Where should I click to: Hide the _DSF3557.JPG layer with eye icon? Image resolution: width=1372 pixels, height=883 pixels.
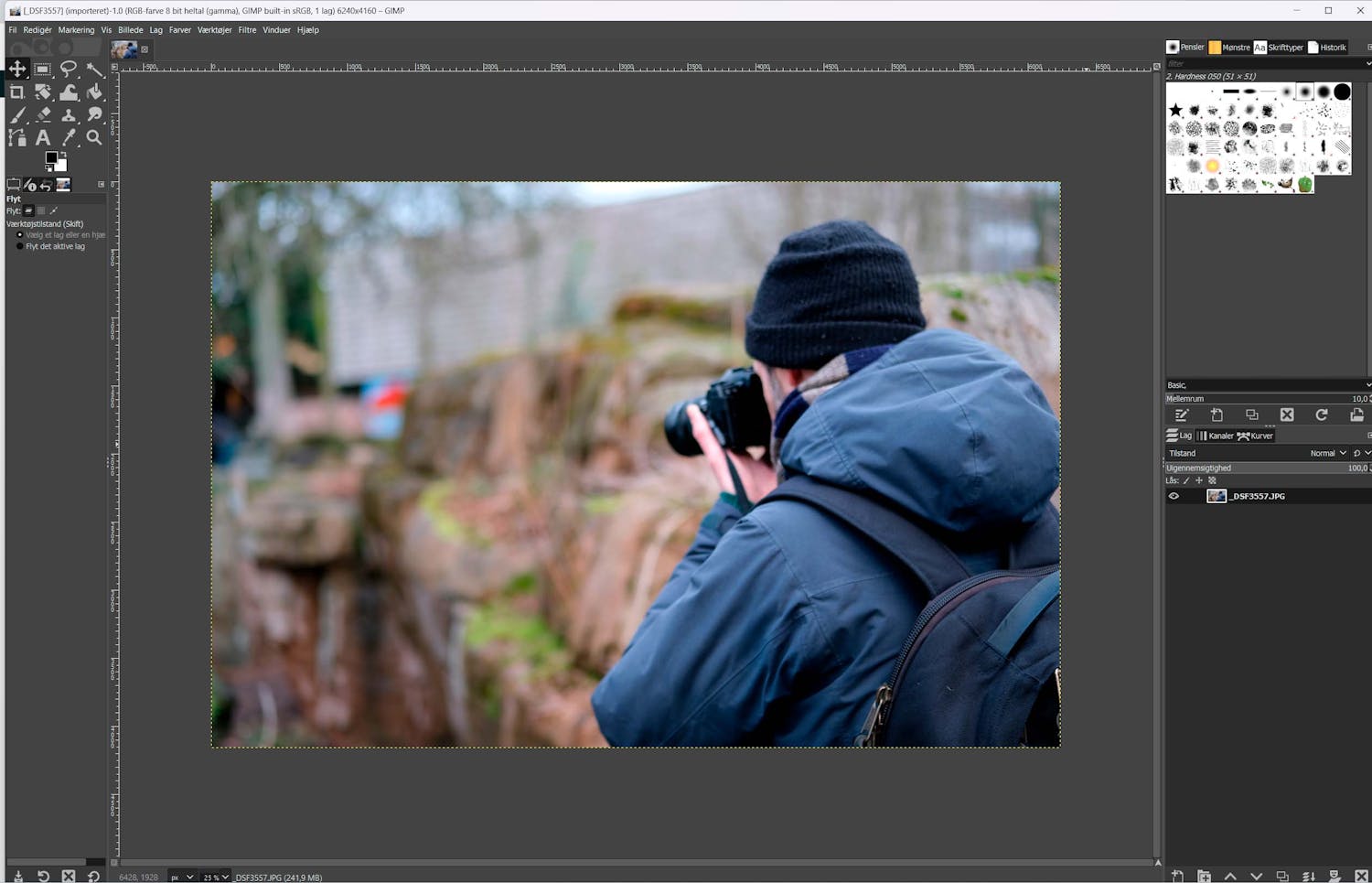click(1174, 496)
